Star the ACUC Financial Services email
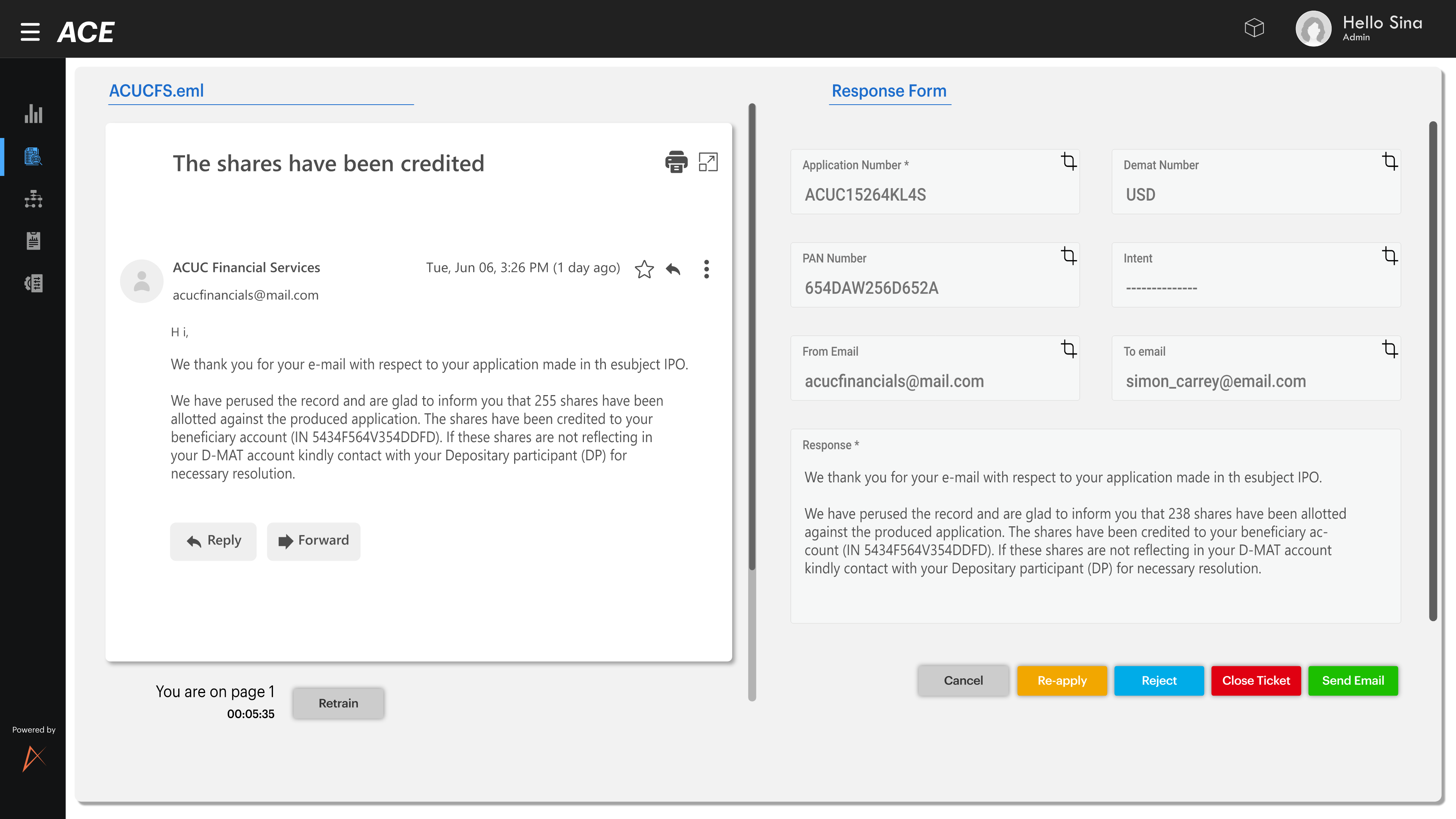The image size is (1456, 819). (644, 269)
